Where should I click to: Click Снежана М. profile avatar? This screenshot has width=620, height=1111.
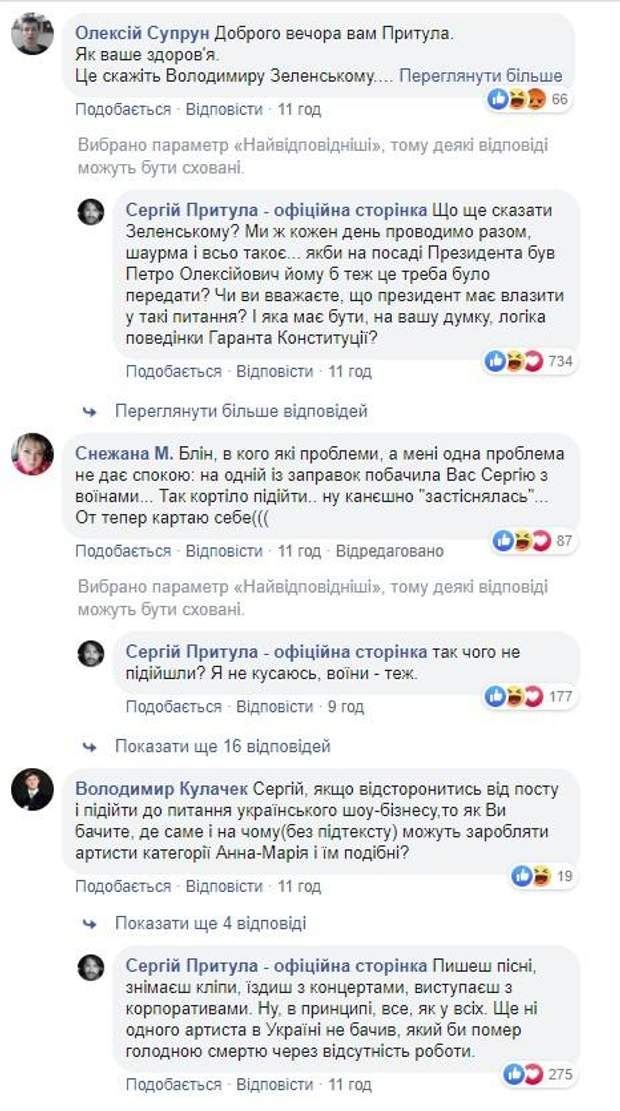32,454
